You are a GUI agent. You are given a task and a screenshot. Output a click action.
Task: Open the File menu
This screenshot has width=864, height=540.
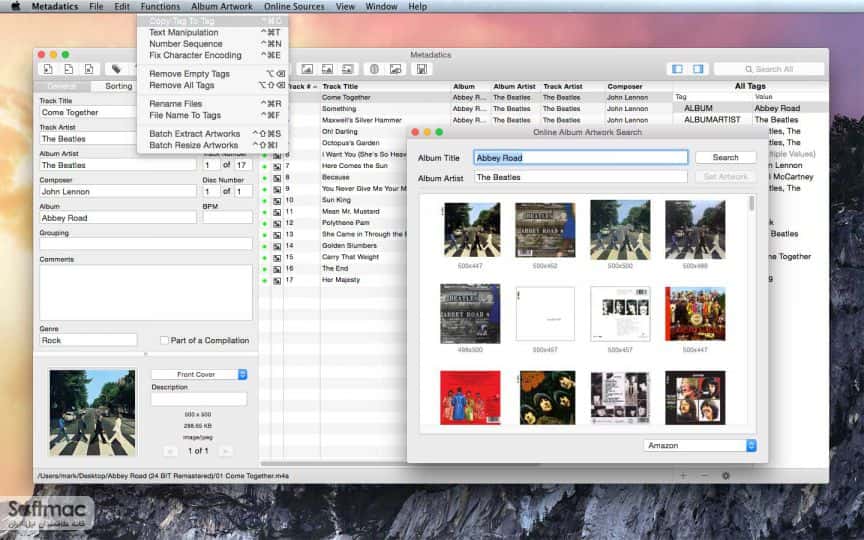[x=96, y=6]
